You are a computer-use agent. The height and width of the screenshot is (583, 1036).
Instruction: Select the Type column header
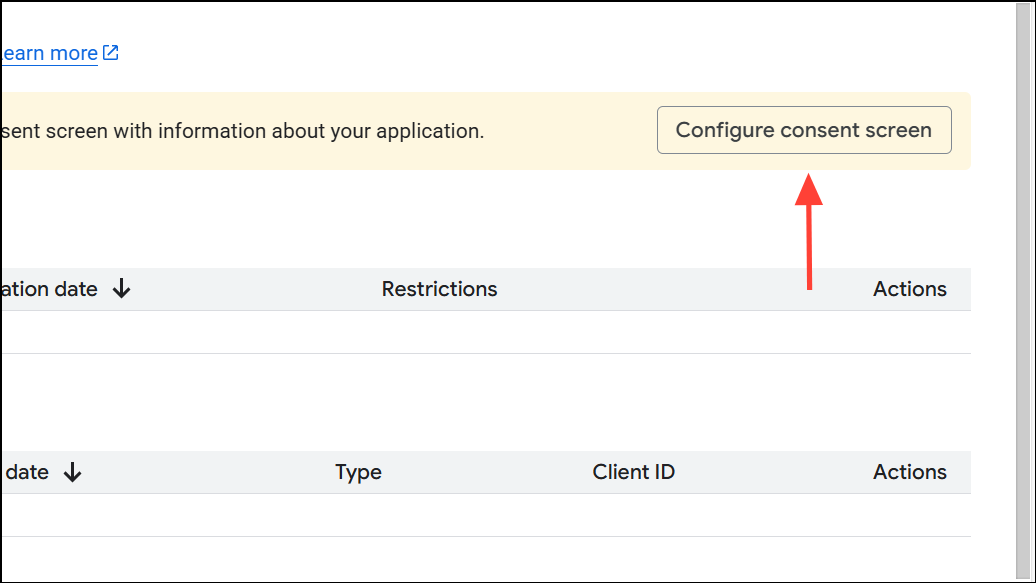tap(358, 472)
